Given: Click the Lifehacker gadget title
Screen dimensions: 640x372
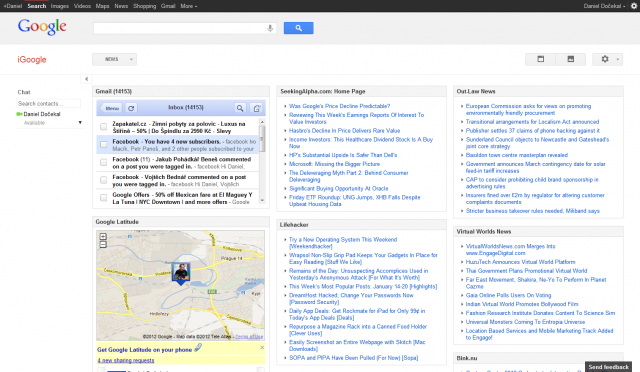Looking at the screenshot, I should (x=294, y=225).
